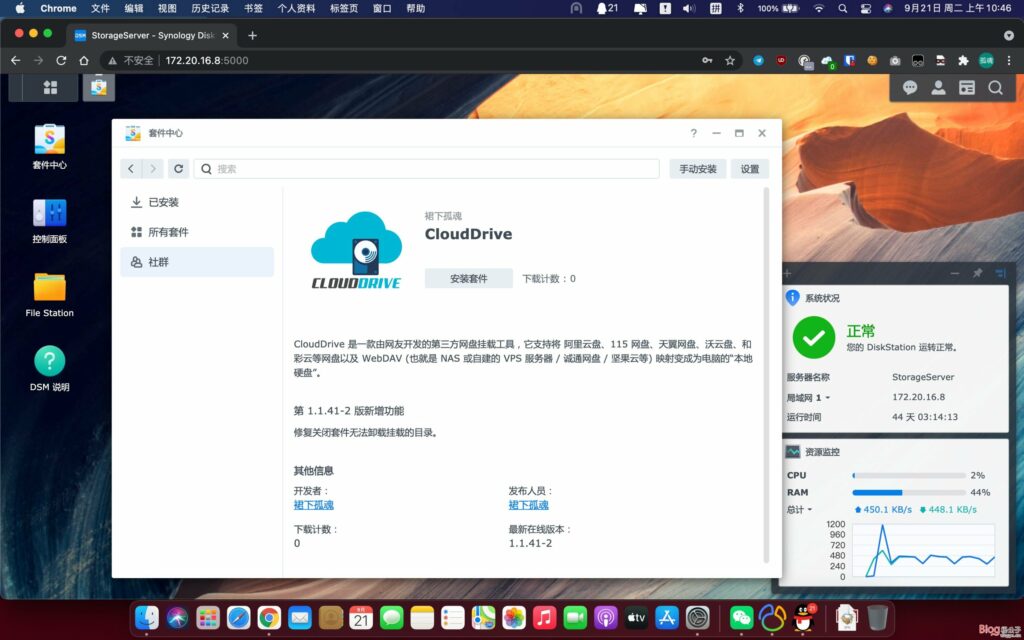Click the RAM usage bar
The width and height of the screenshot is (1024, 640).
tap(909, 492)
